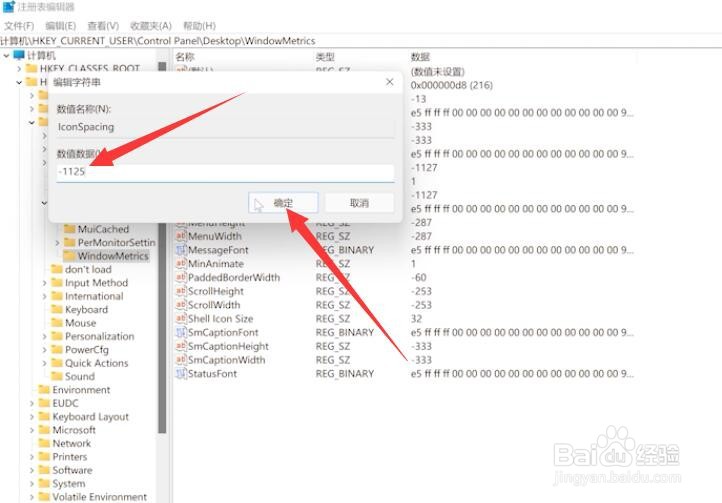Expand the International folder
The image size is (722, 503).
click(45, 296)
